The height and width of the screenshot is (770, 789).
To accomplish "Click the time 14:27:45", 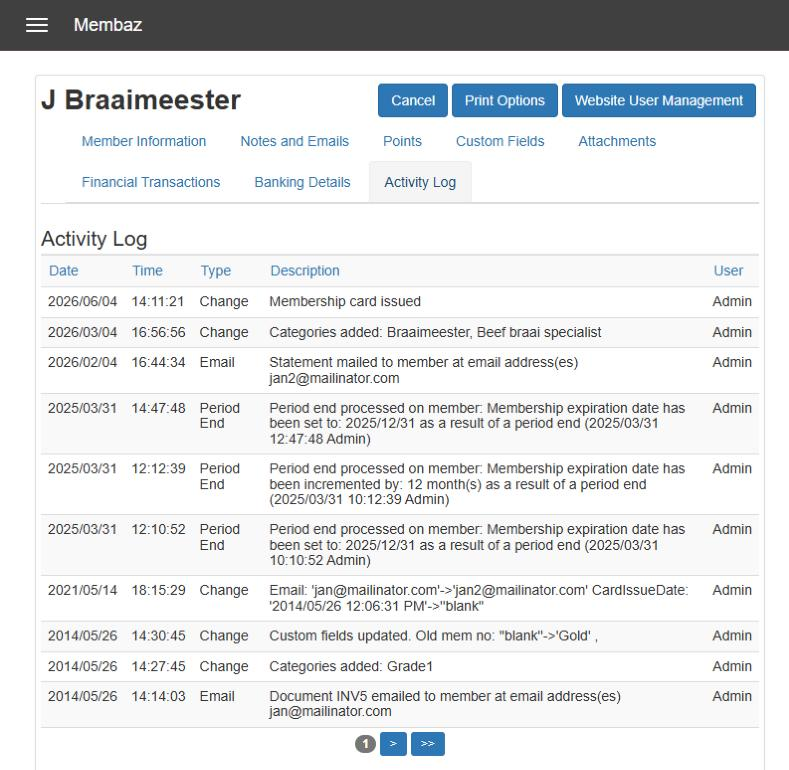I will 159,666.
